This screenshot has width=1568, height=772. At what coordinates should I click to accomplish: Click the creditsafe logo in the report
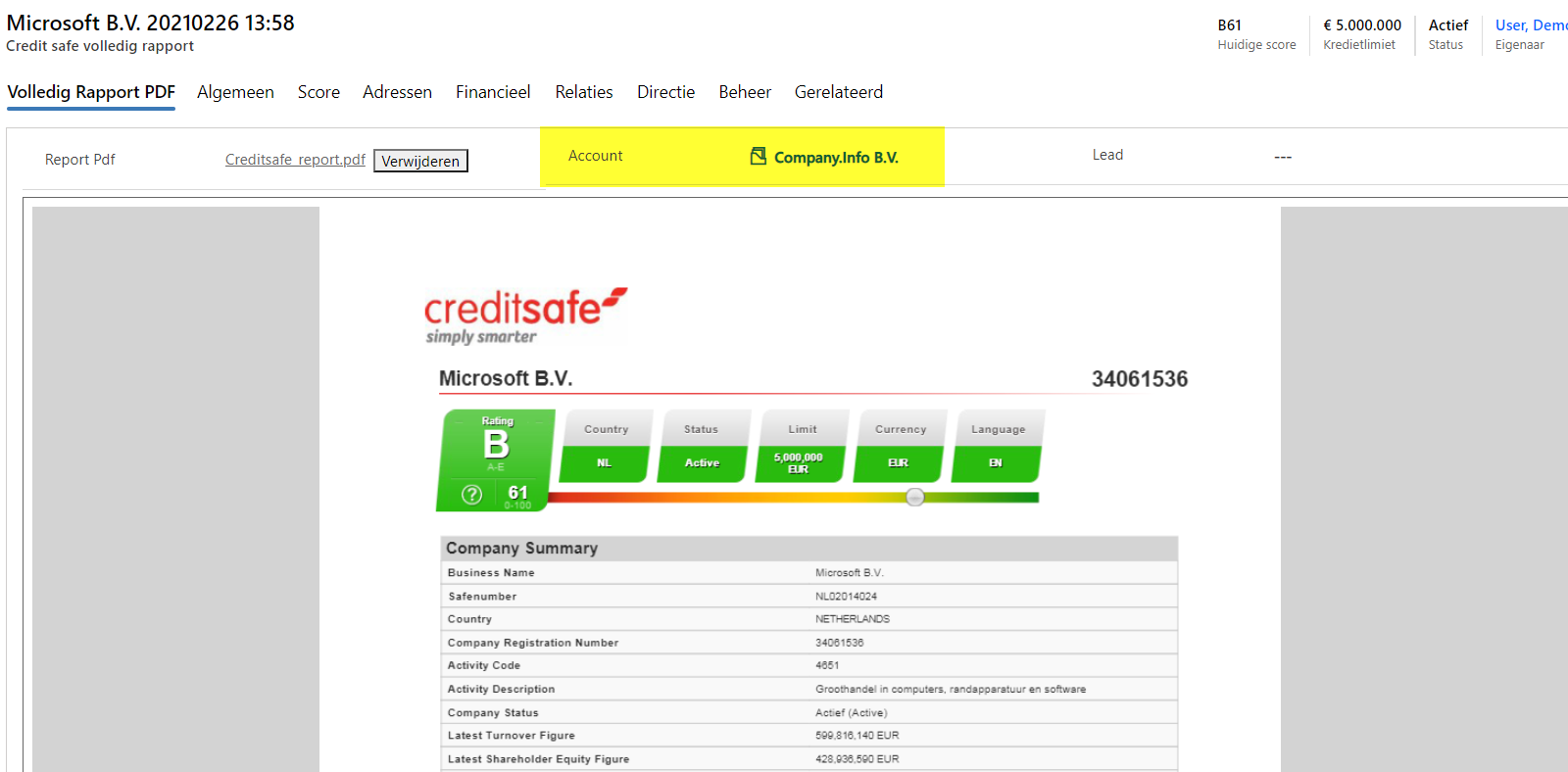(524, 315)
